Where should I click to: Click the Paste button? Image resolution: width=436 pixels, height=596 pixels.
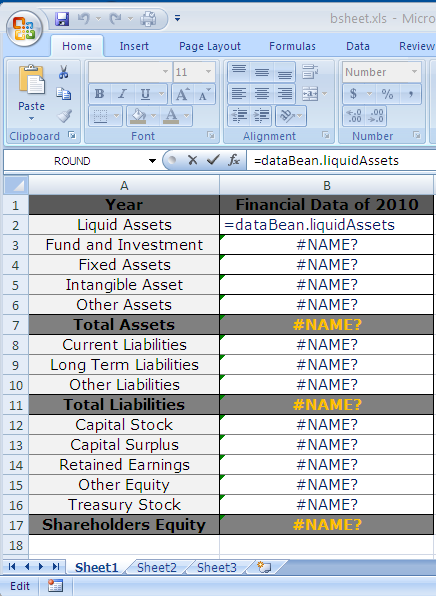click(31, 93)
